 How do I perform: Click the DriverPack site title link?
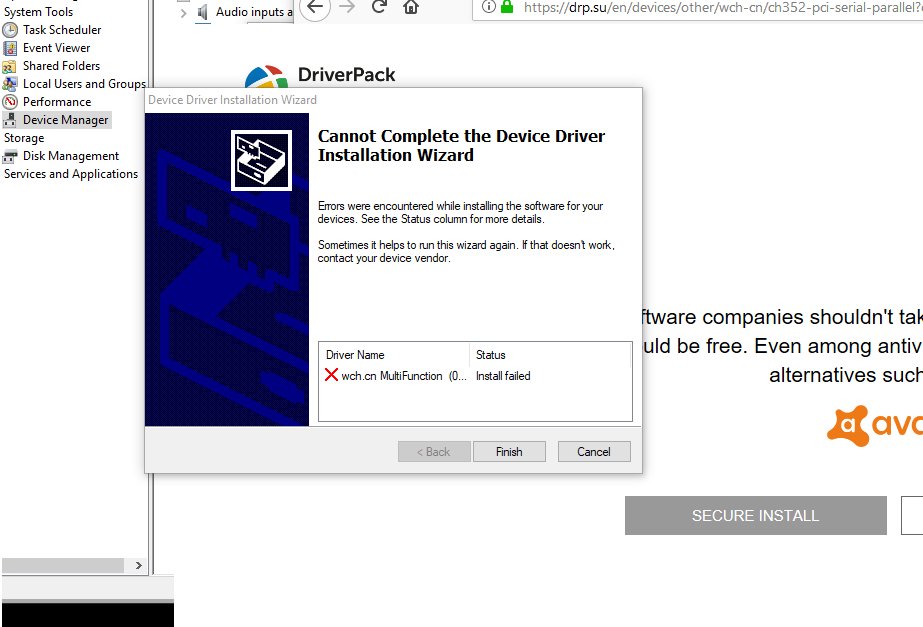coord(347,75)
